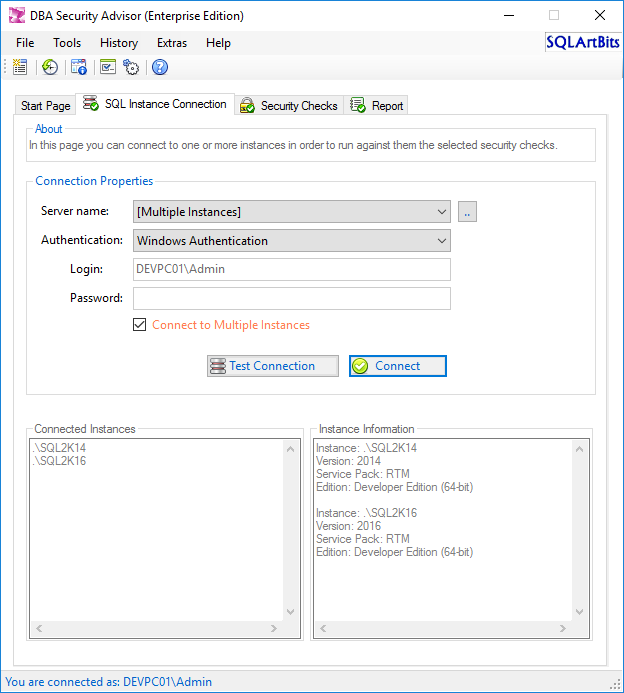Toggle Connect to Multiple Instances checkbox
624x693 pixels.
[140, 325]
